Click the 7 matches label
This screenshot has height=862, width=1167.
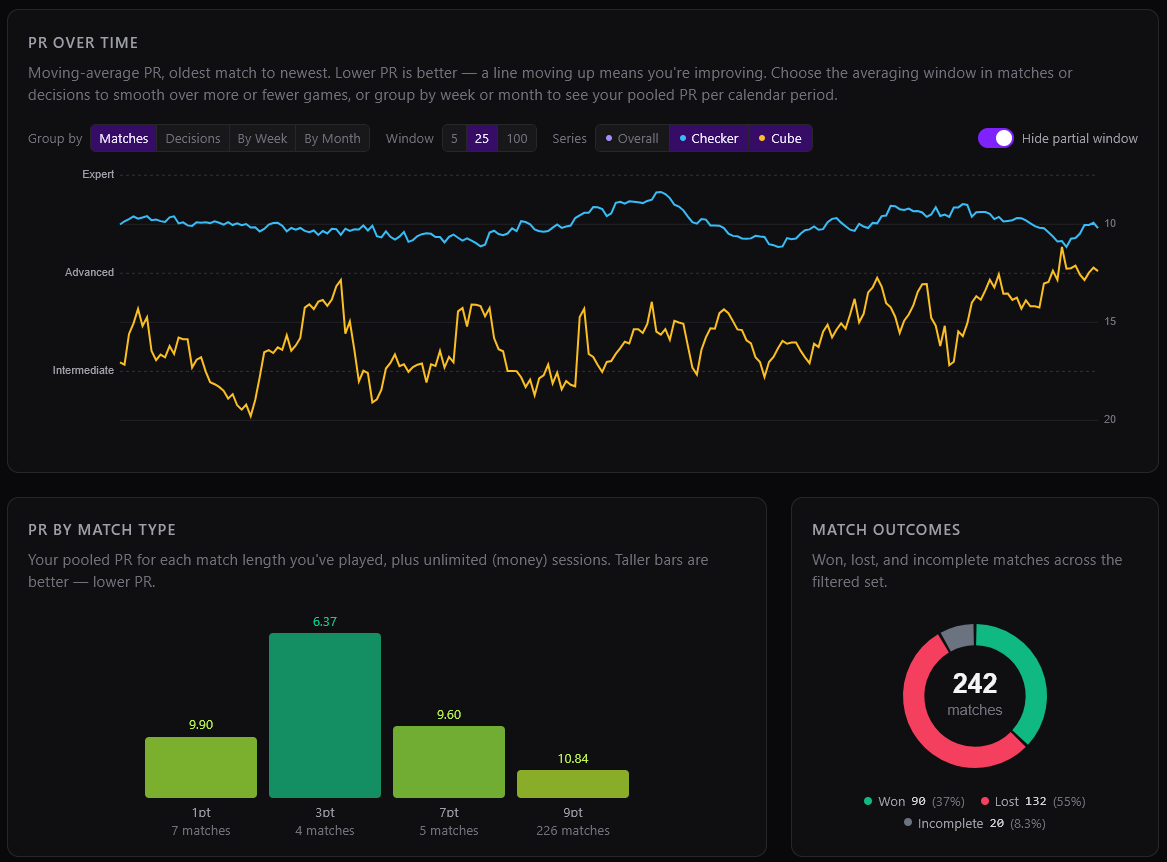[201, 831]
